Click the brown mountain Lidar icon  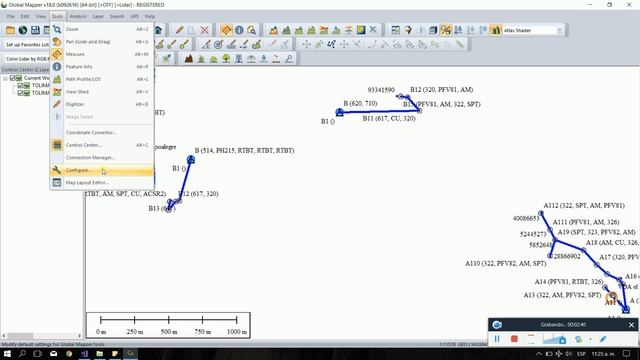tap(189, 59)
